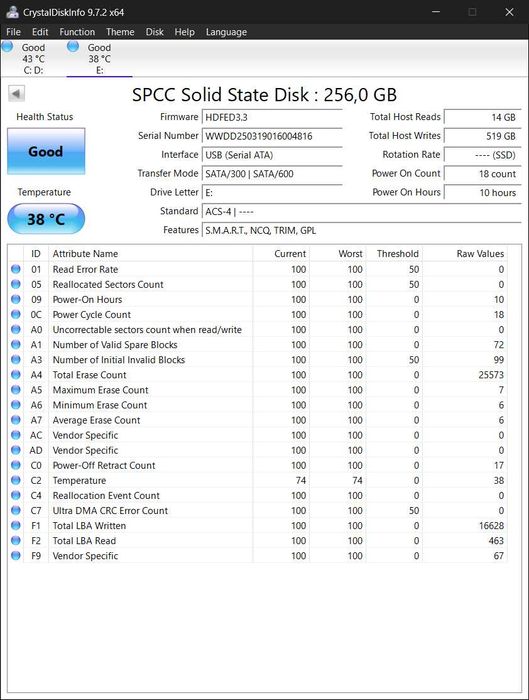This screenshot has width=529, height=700.
Task: Click the disk title SPCC Solid State Disk
Action: 264,95
